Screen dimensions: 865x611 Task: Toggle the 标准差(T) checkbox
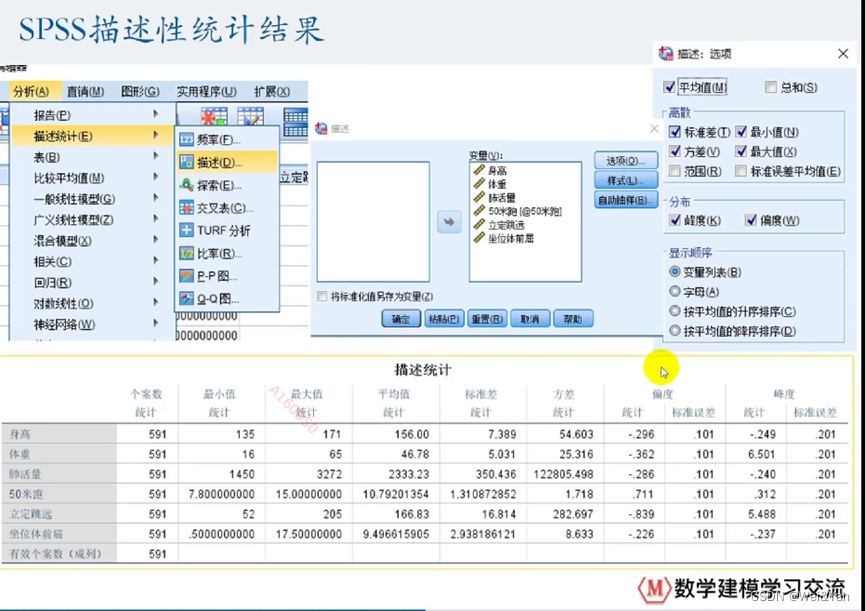675,132
